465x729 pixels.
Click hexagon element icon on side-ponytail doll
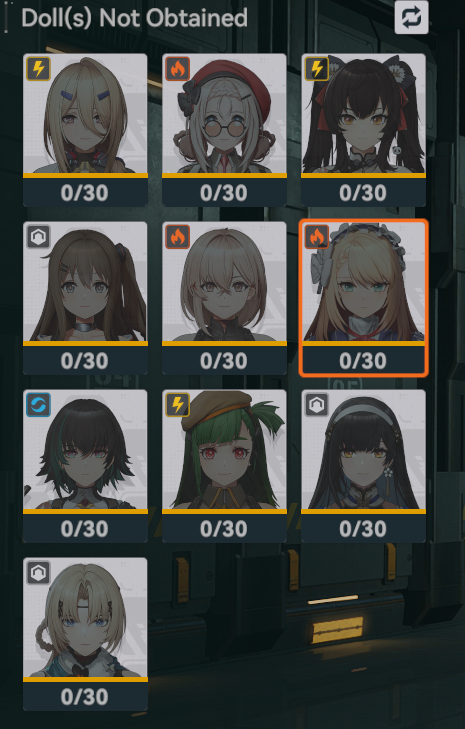click(38, 237)
